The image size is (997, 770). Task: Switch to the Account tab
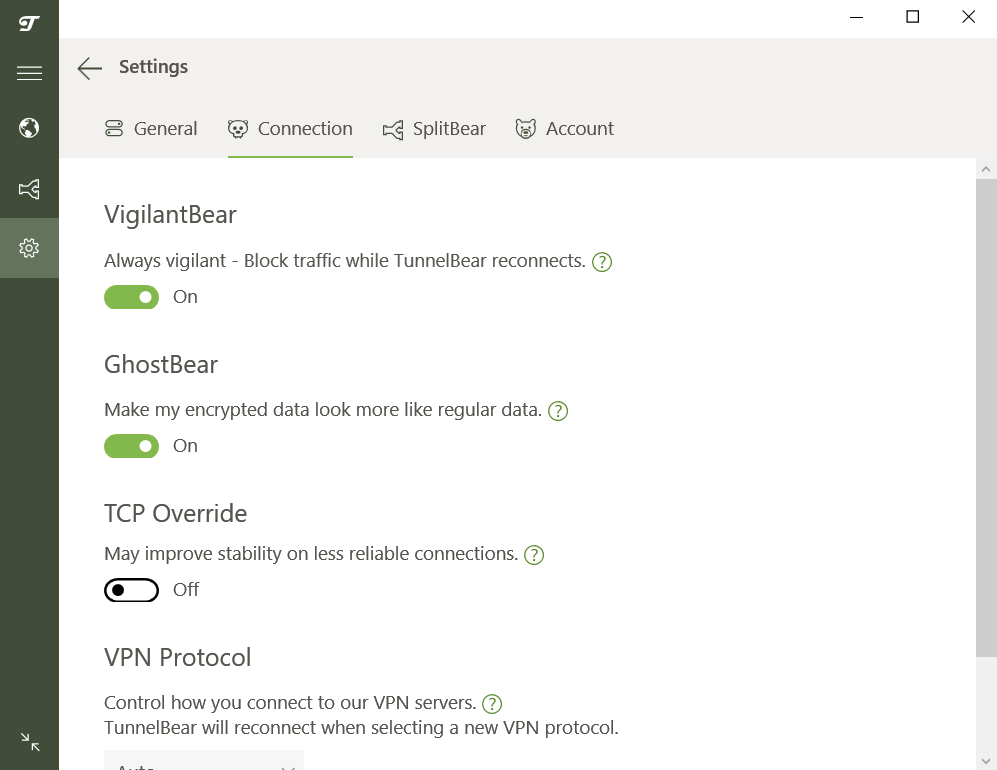click(x=565, y=129)
